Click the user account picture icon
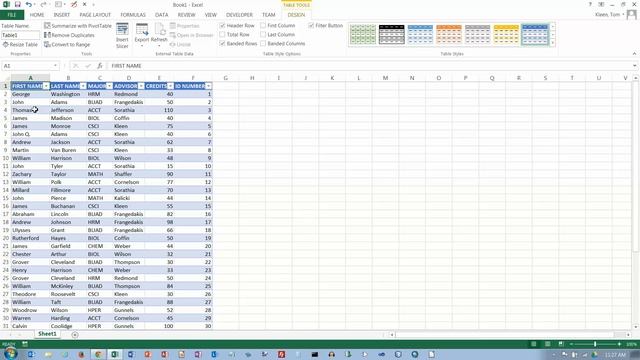The width and height of the screenshot is (640, 360). coord(631,15)
